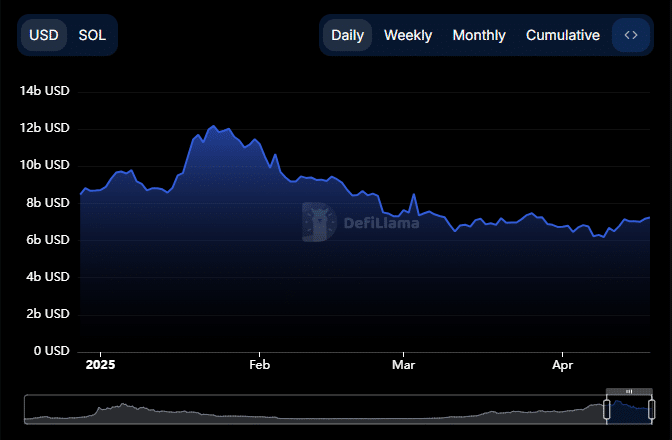Click the Feb label on x-axis

coord(259,365)
